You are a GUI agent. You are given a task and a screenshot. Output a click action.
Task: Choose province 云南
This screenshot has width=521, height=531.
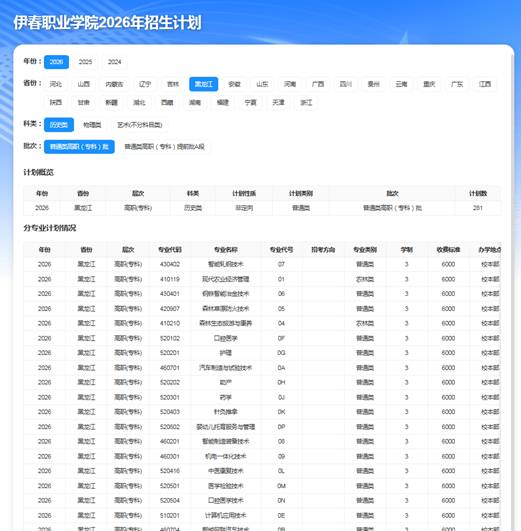(401, 84)
